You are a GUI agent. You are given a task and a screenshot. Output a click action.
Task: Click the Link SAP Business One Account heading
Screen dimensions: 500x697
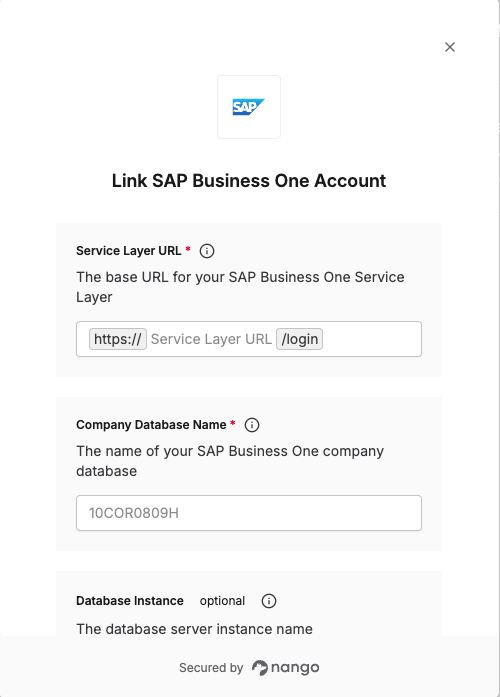pyautogui.click(x=249, y=181)
